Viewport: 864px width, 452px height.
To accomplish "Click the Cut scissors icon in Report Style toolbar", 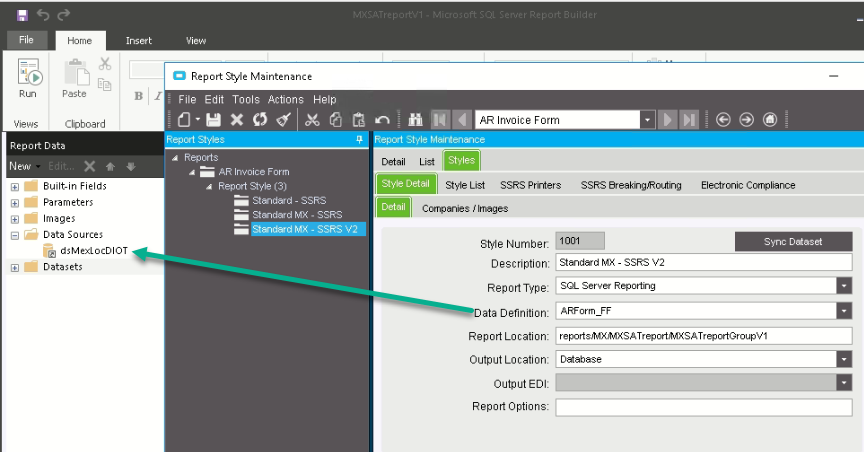I will click(x=312, y=120).
